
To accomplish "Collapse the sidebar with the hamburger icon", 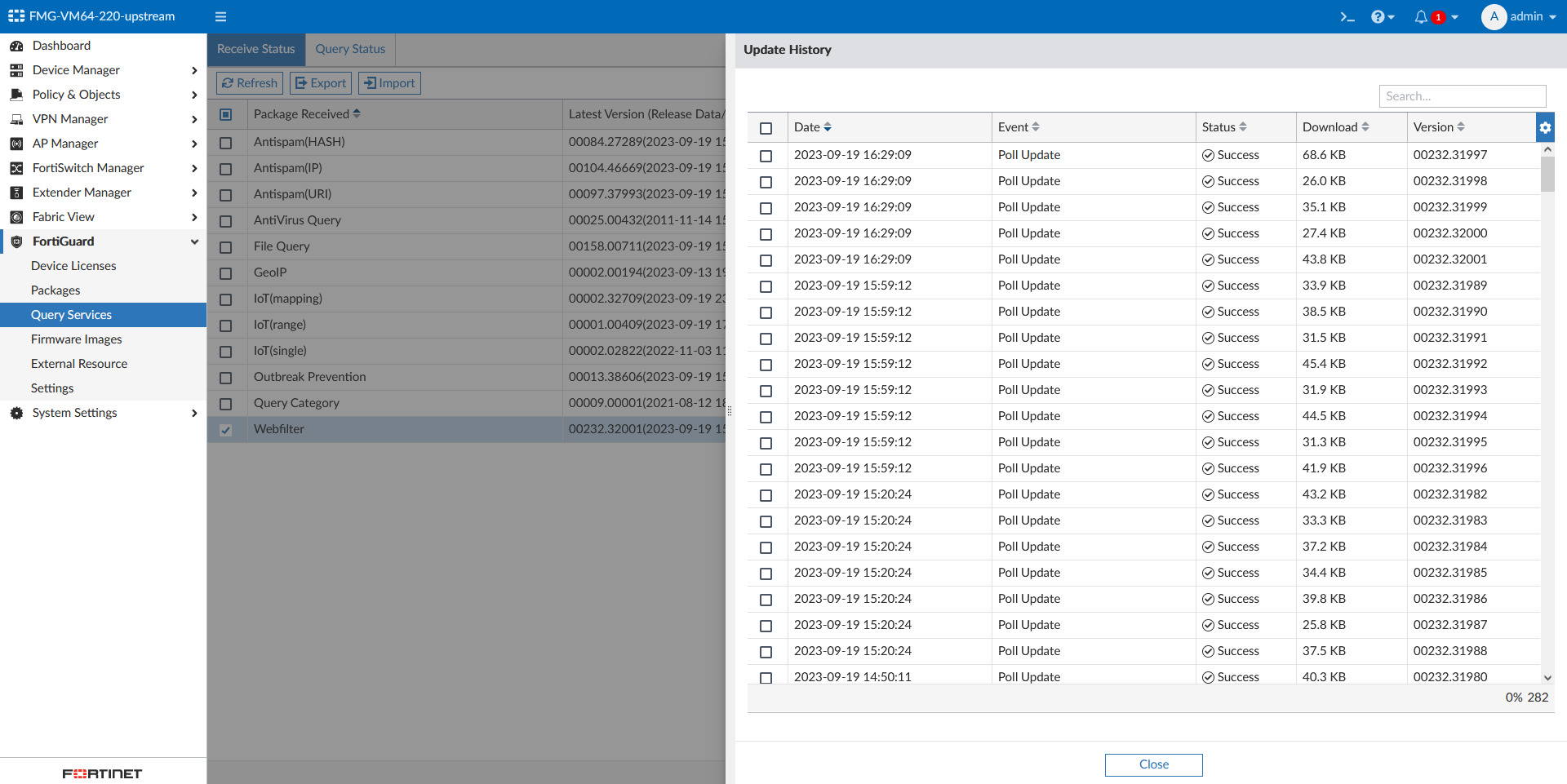I will coord(220,16).
